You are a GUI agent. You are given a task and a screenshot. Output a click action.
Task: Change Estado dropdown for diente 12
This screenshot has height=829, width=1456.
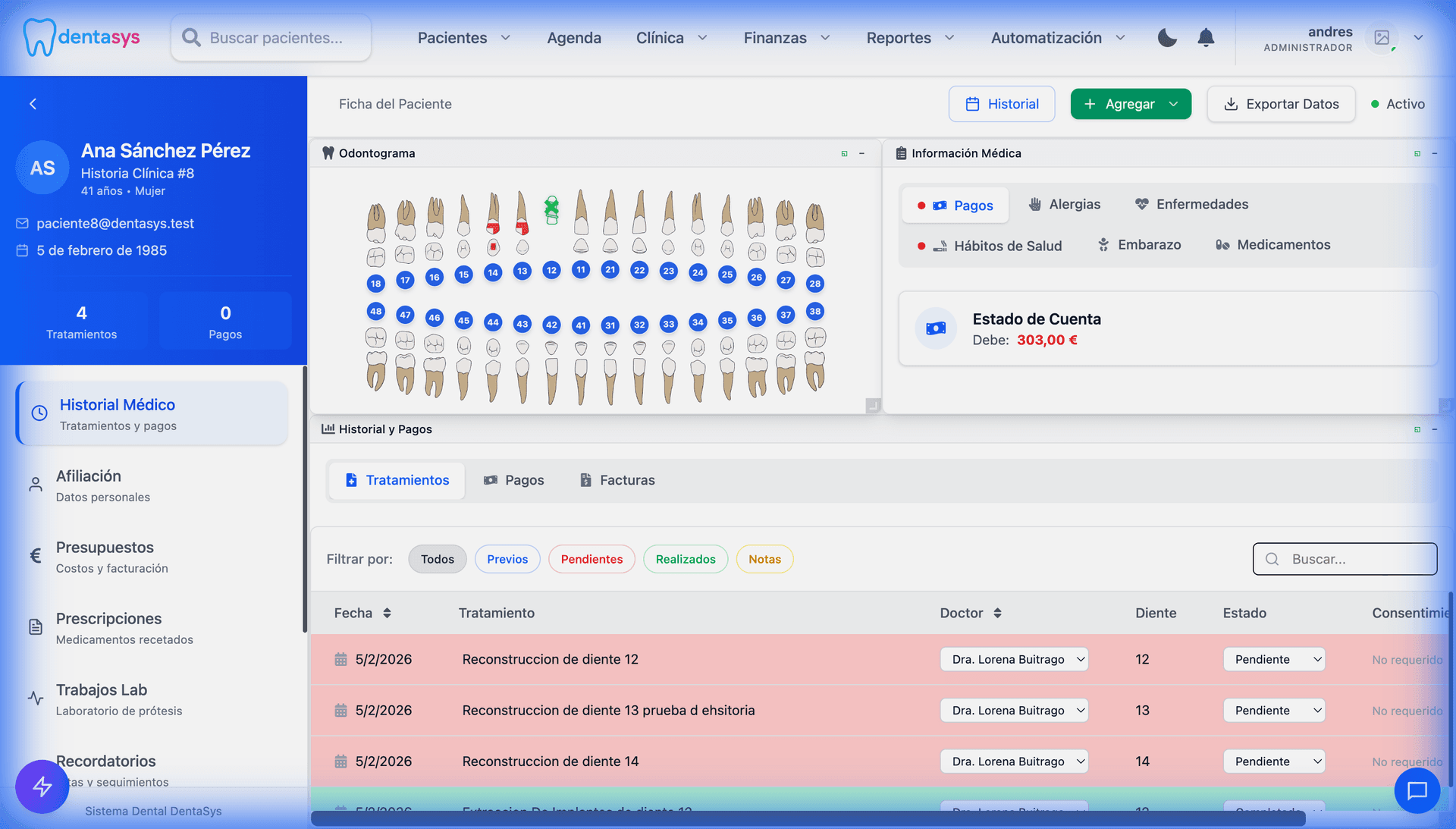click(x=1274, y=659)
